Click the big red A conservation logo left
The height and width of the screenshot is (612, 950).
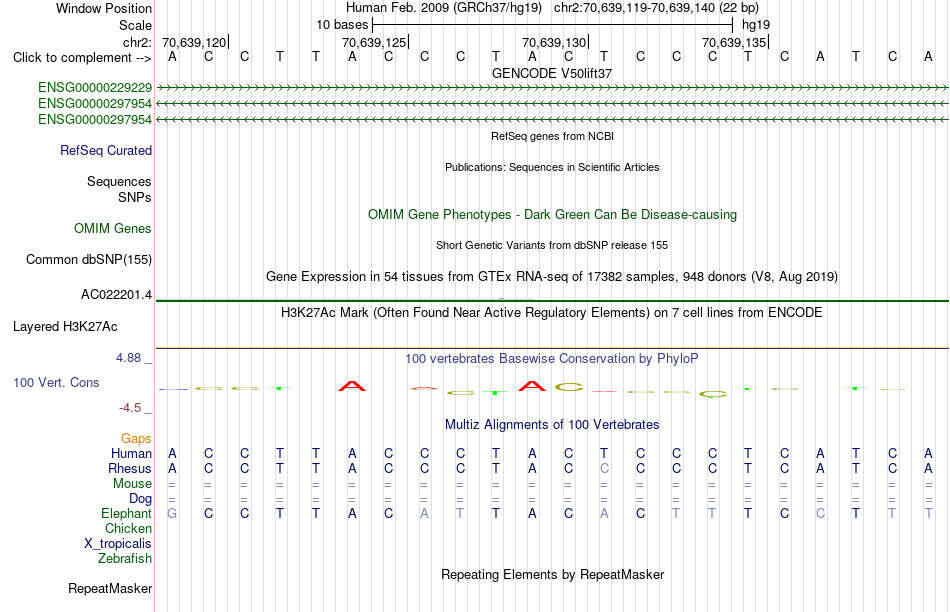(352, 386)
